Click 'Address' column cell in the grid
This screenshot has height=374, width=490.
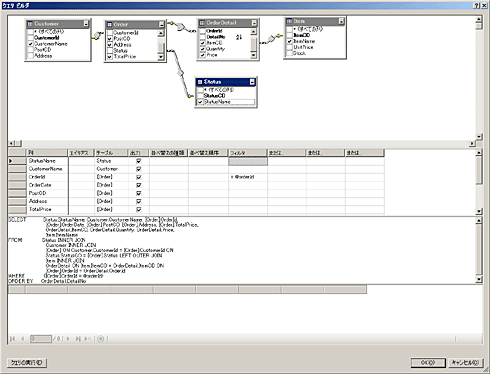[x=48, y=201]
